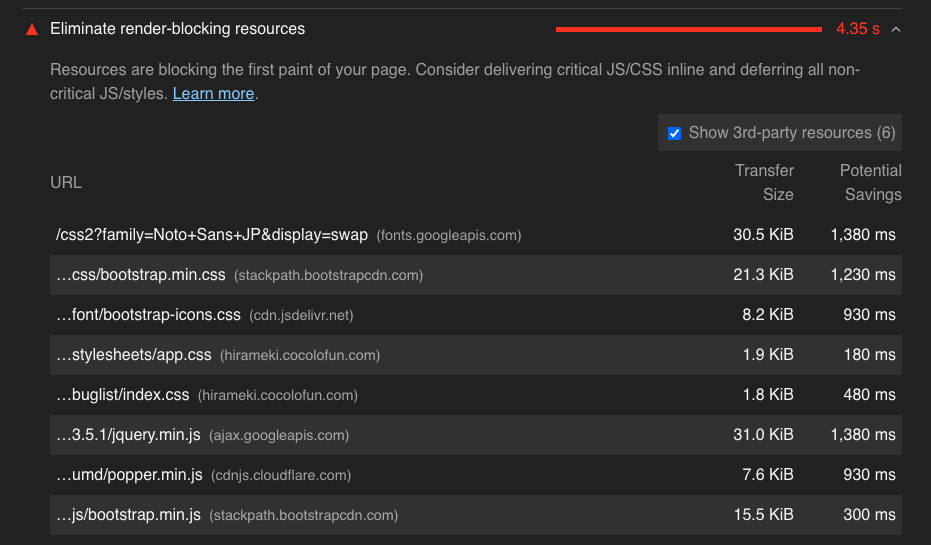Open the stylesheets/app.css URL

coord(134,355)
